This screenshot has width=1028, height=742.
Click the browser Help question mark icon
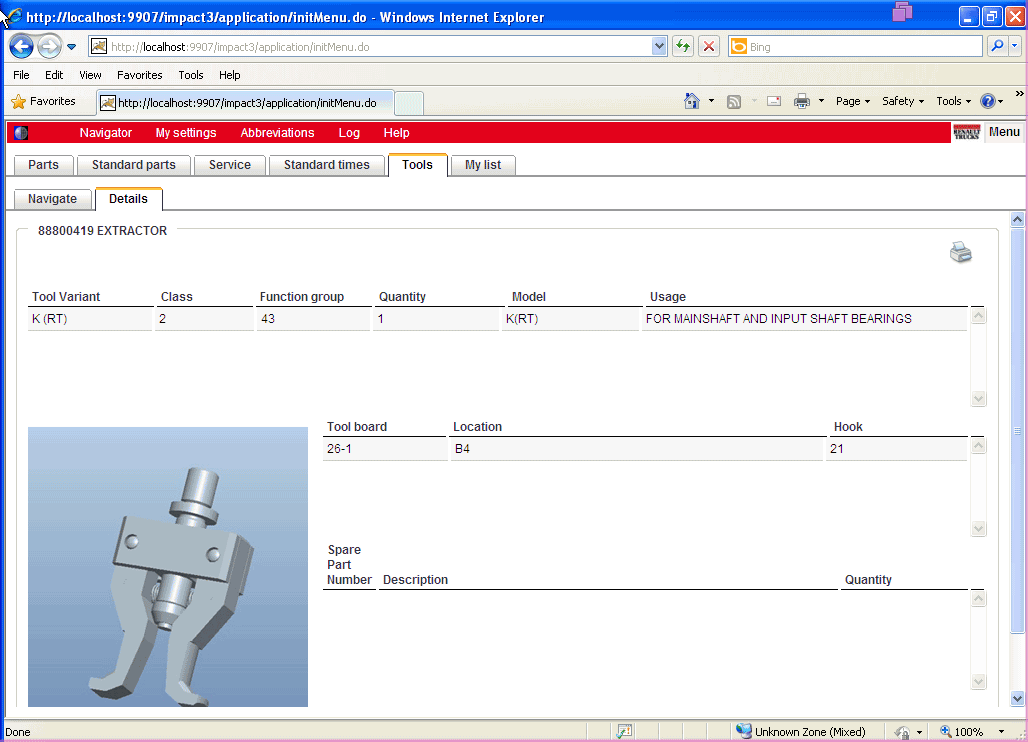[988, 101]
